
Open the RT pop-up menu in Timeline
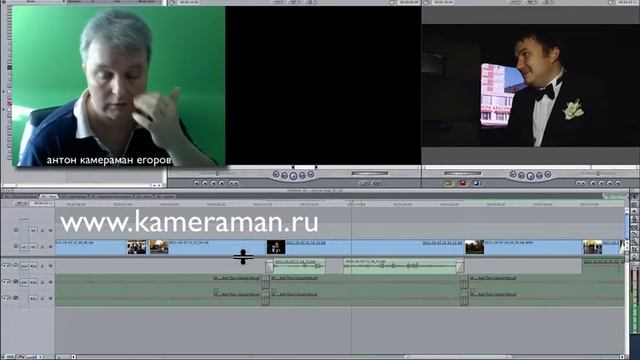click(20, 203)
